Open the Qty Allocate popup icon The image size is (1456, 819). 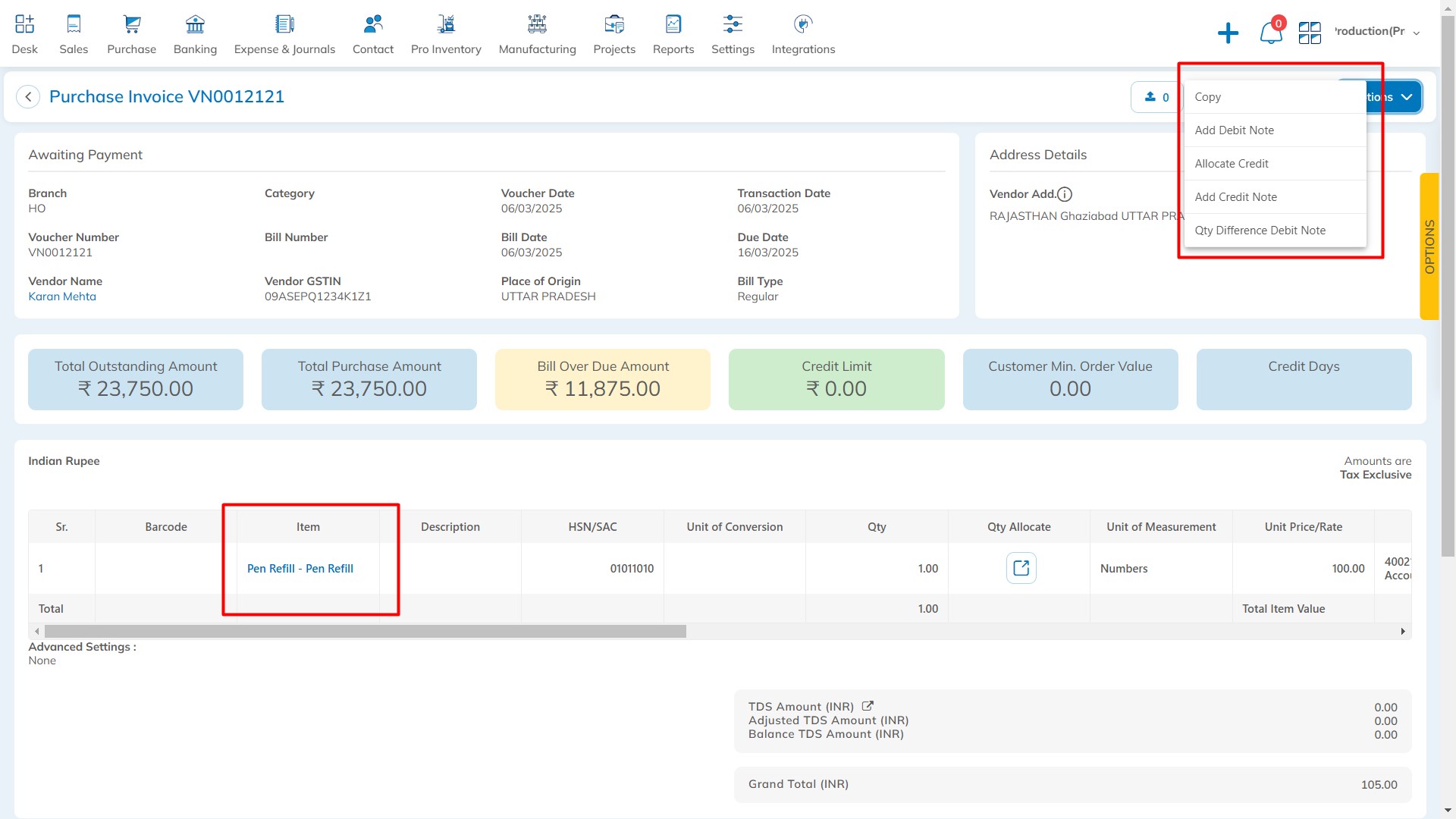coord(1021,568)
